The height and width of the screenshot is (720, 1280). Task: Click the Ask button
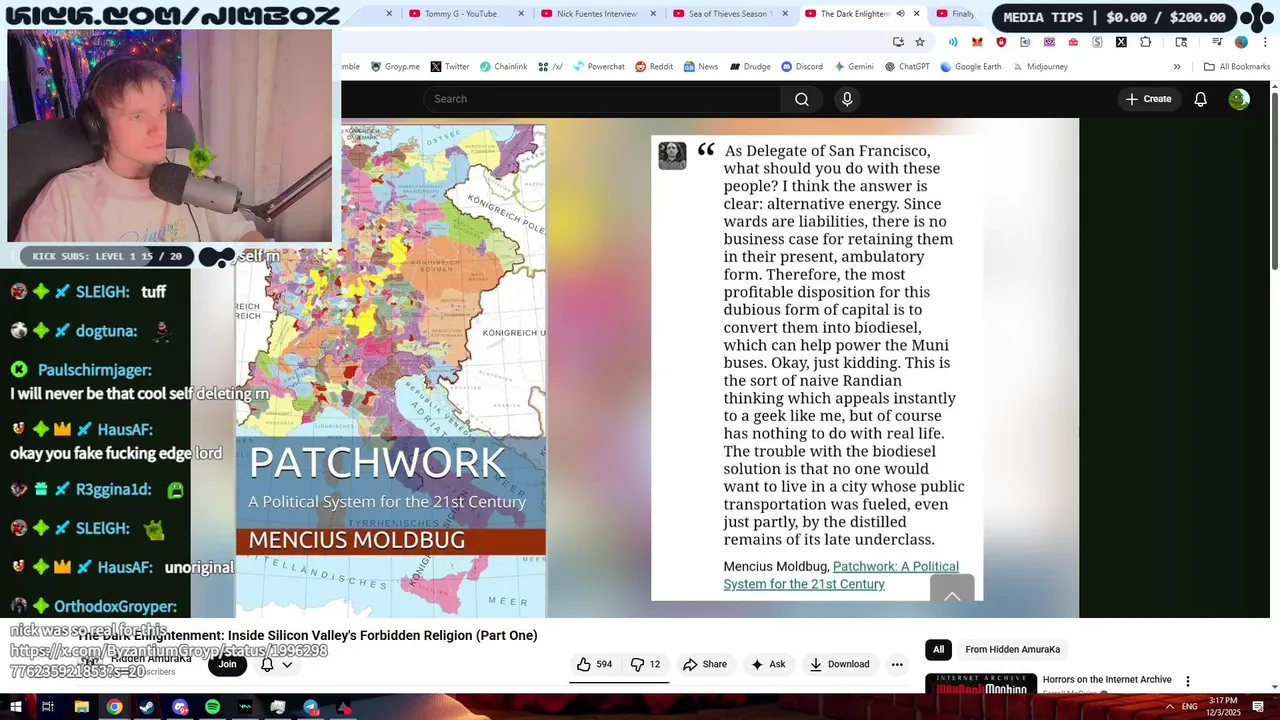click(768, 664)
